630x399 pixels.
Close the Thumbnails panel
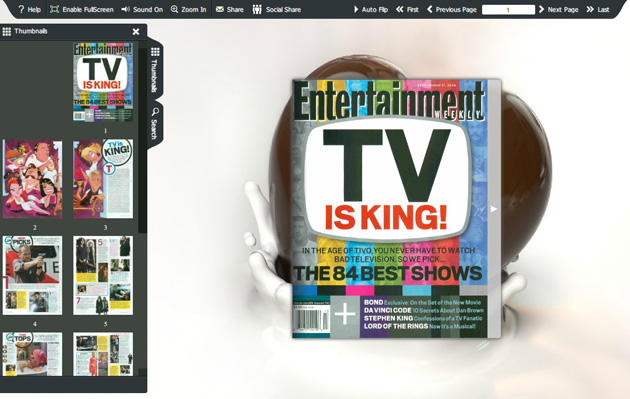pos(136,31)
